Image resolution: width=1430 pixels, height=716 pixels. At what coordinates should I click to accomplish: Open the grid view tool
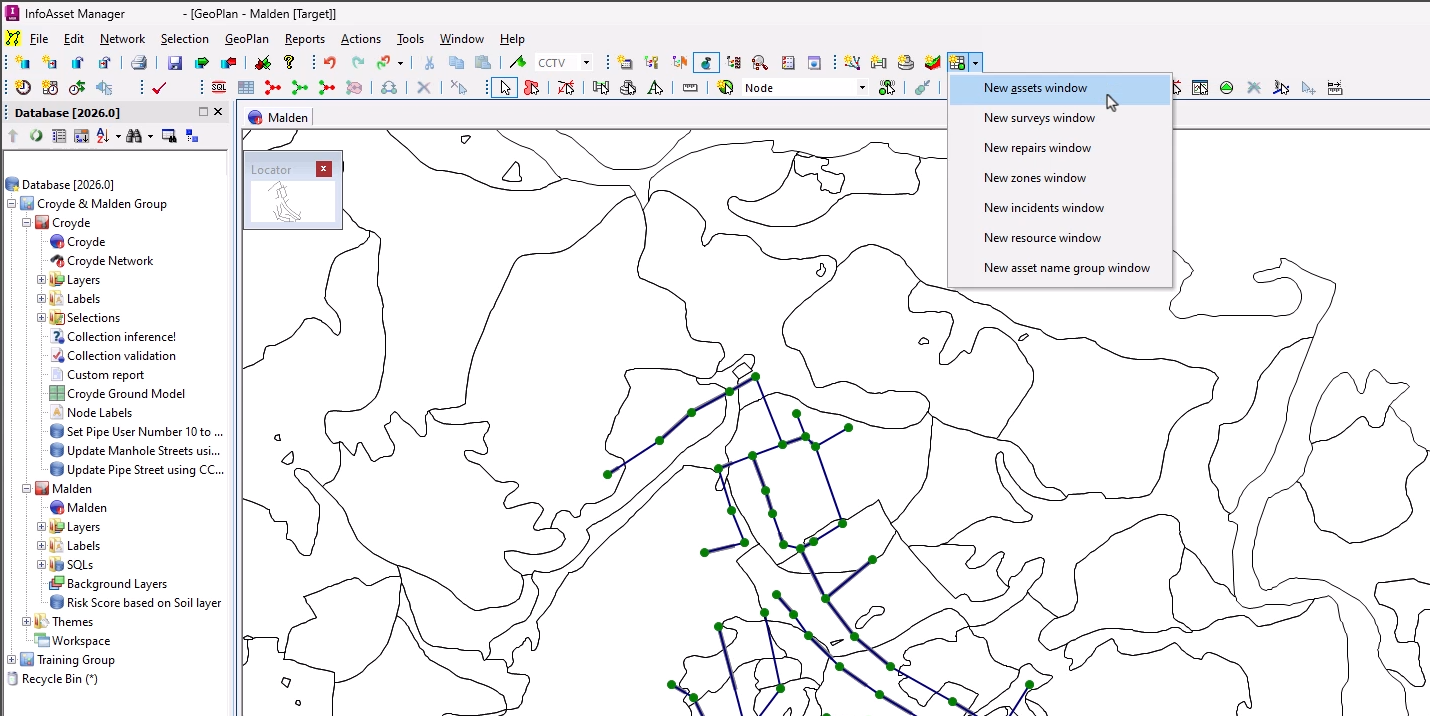coord(246,87)
